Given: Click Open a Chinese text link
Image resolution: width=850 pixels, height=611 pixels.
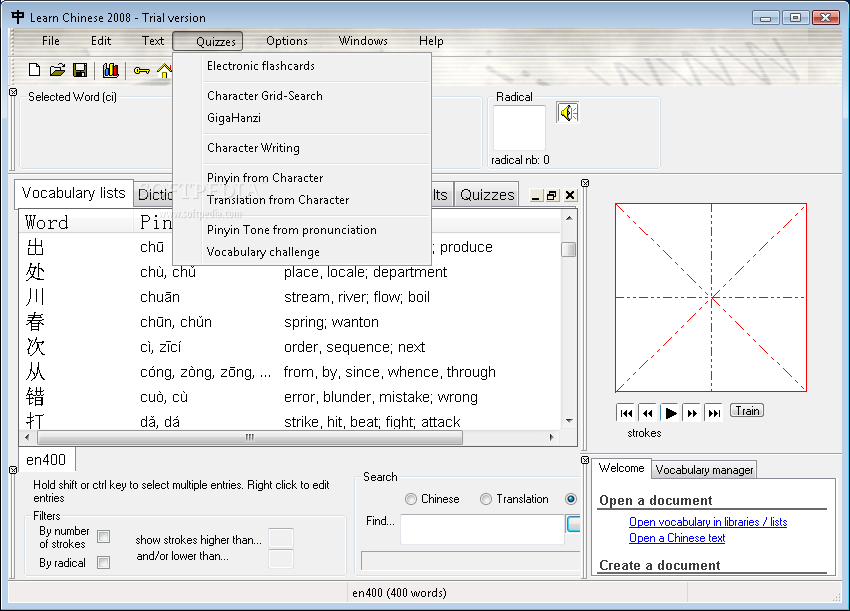Looking at the screenshot, I should point(677,538).
